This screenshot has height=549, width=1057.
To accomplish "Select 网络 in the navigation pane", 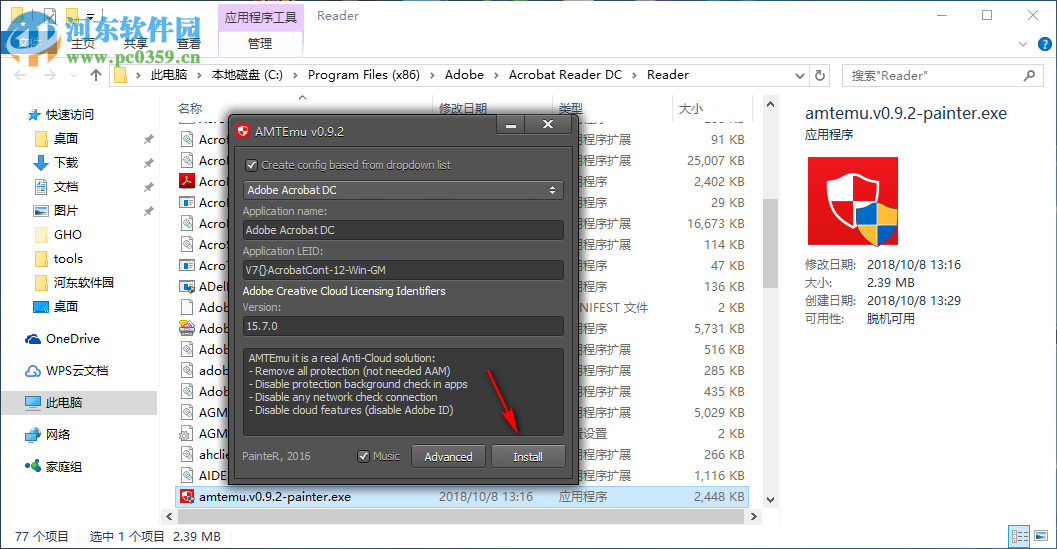I will (57, 434).
